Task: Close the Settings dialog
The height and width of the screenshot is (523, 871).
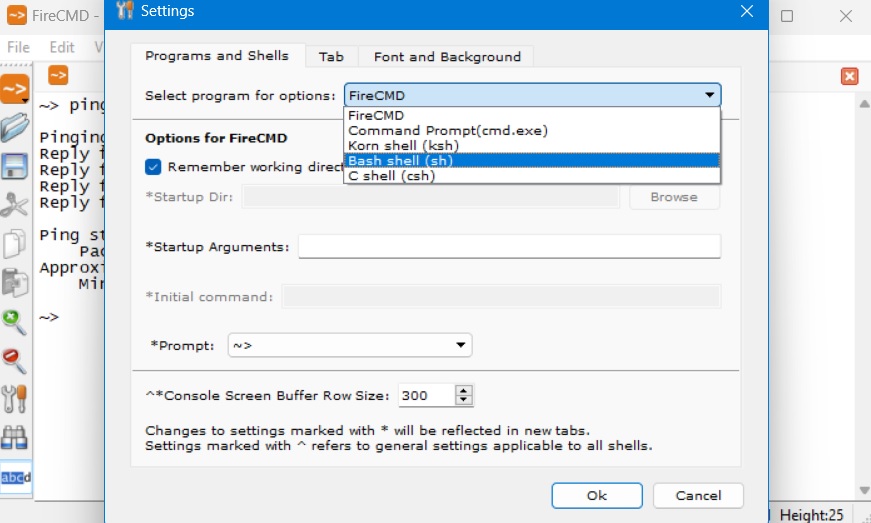Action: [747, 11]
